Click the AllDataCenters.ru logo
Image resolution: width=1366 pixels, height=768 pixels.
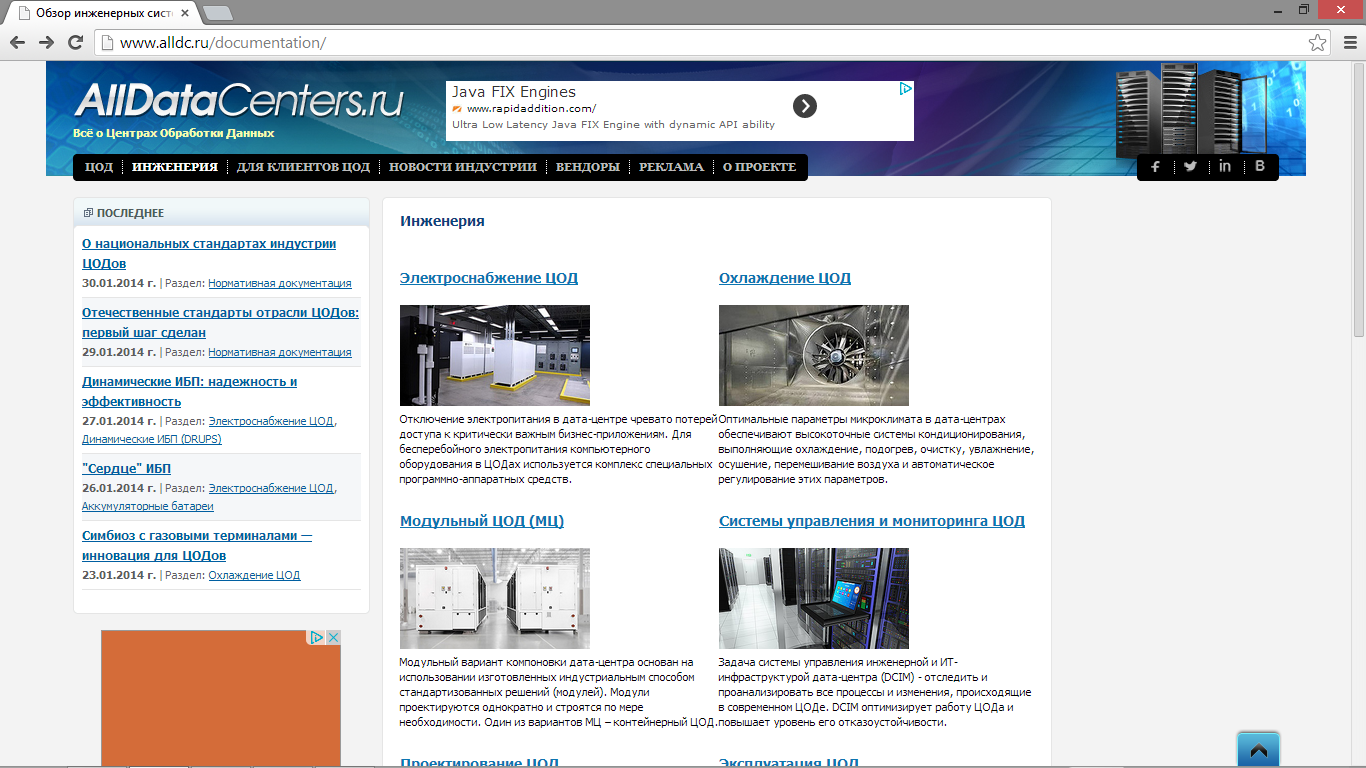point(238,102)
